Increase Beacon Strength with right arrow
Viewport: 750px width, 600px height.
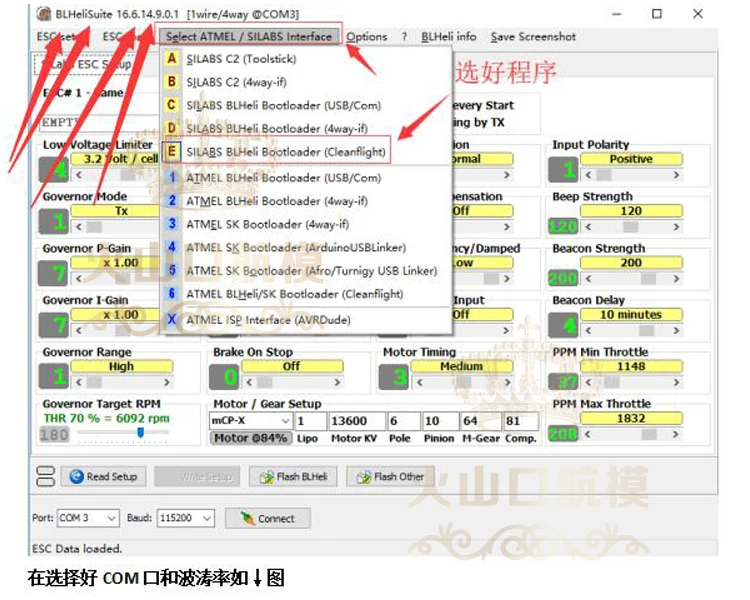click(676, 278)
